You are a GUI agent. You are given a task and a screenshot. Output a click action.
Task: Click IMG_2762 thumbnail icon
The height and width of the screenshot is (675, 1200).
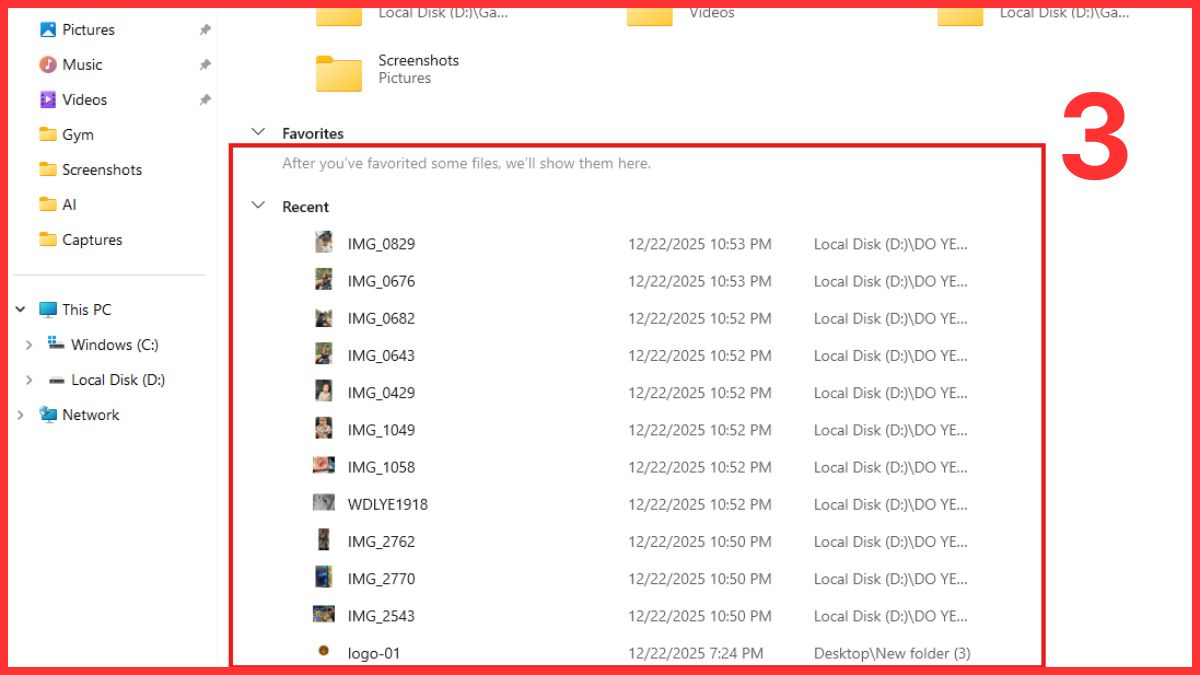[323, 540]
